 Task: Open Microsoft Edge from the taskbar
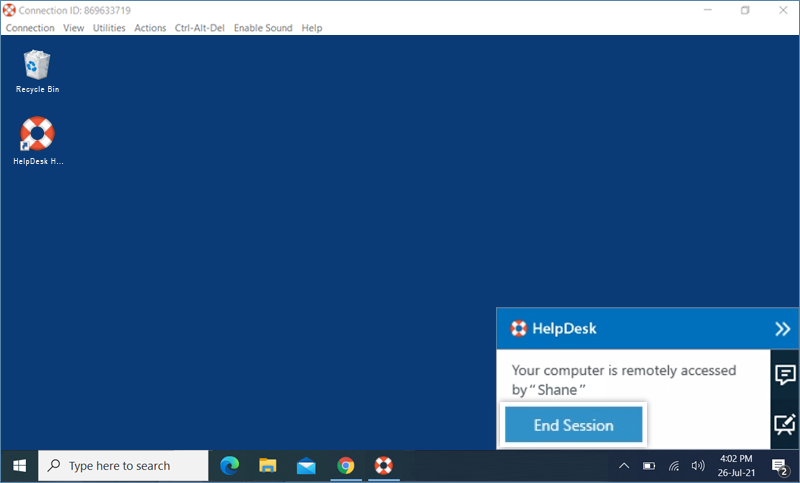point(230,466)
